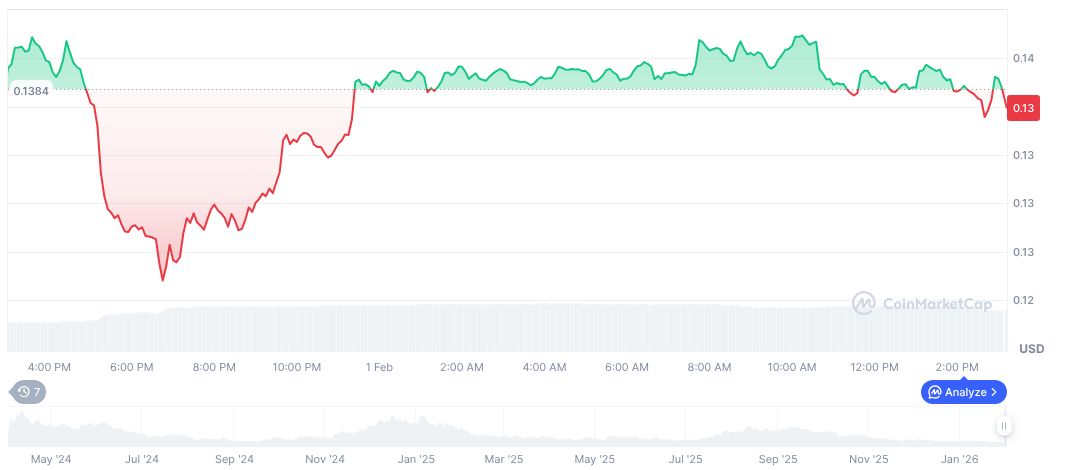The image size is (1072, 470).
Task: Click the CoinMarketCap watermark logo icon
Action: (864, 303)
